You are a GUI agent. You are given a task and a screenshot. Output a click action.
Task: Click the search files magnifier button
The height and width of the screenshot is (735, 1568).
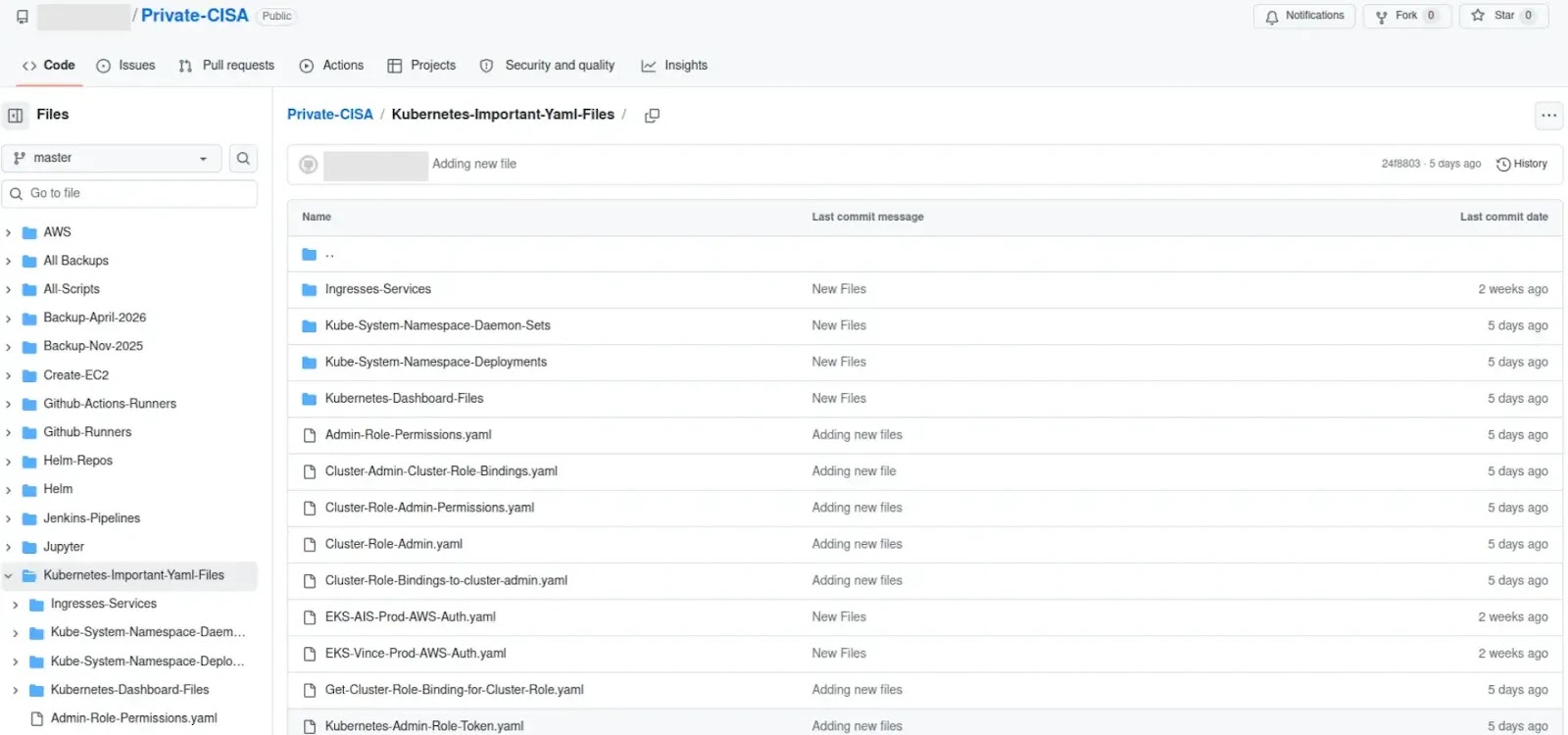[243, 158]
